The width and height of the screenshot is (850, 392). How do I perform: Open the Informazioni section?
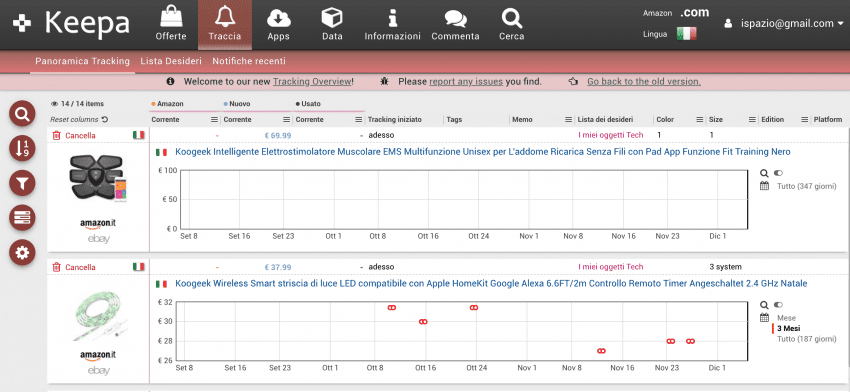click(x=392, y=24)
